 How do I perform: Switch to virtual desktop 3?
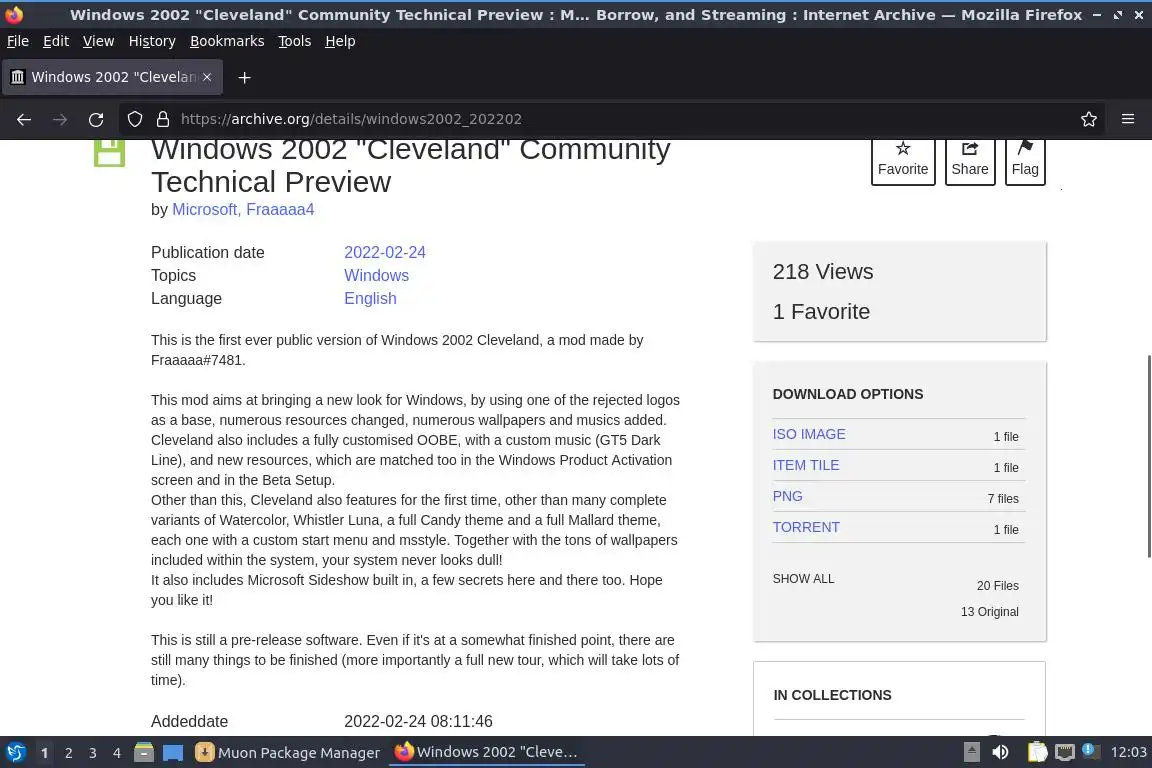pos(93,753)
